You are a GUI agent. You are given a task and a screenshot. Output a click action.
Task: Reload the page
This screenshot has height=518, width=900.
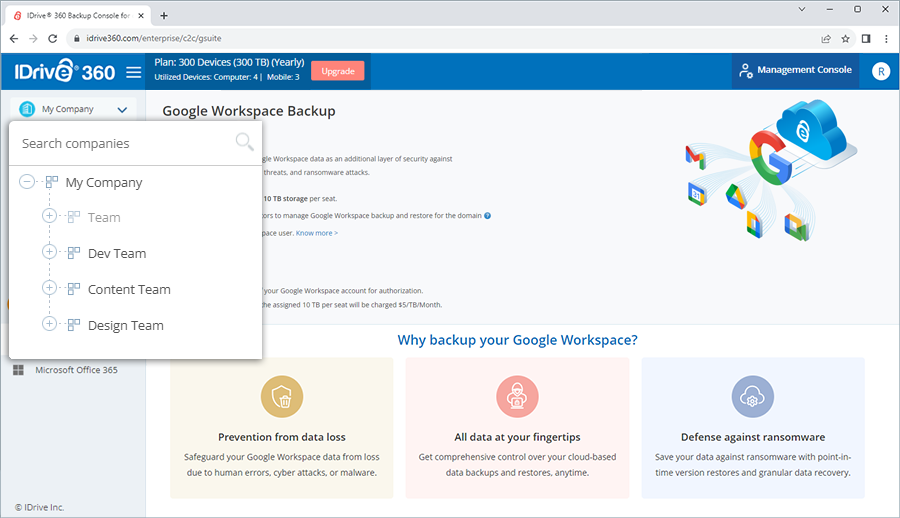point(52,38)
